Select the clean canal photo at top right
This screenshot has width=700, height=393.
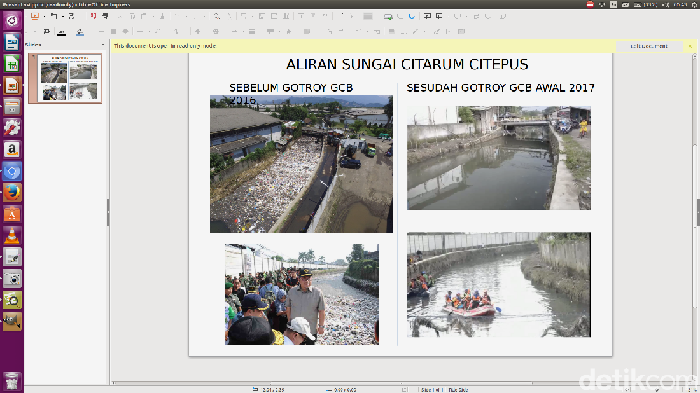tap(499, 158)
